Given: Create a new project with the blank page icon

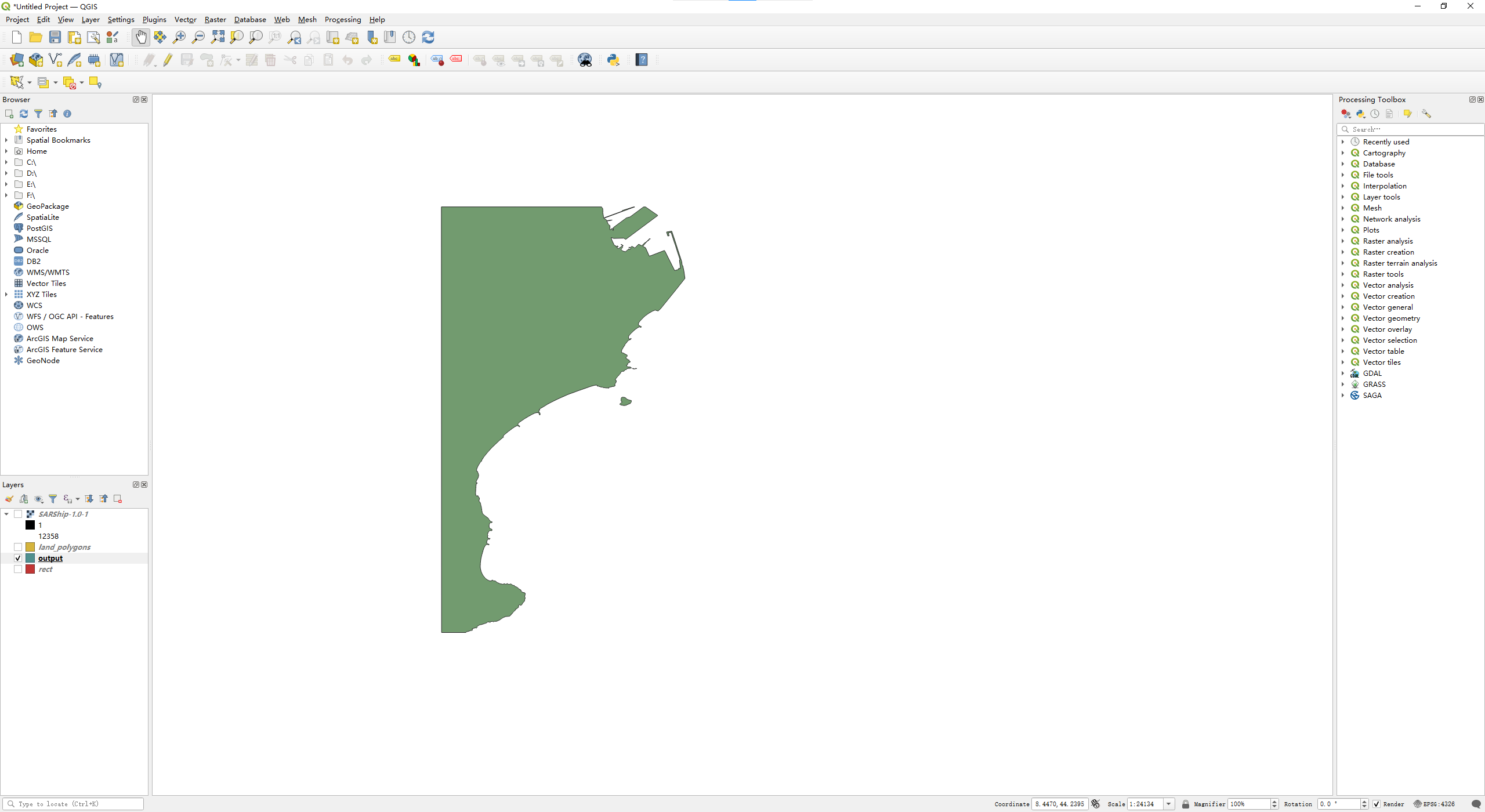Looking at the screenshot, I should [x=17, y=38].
